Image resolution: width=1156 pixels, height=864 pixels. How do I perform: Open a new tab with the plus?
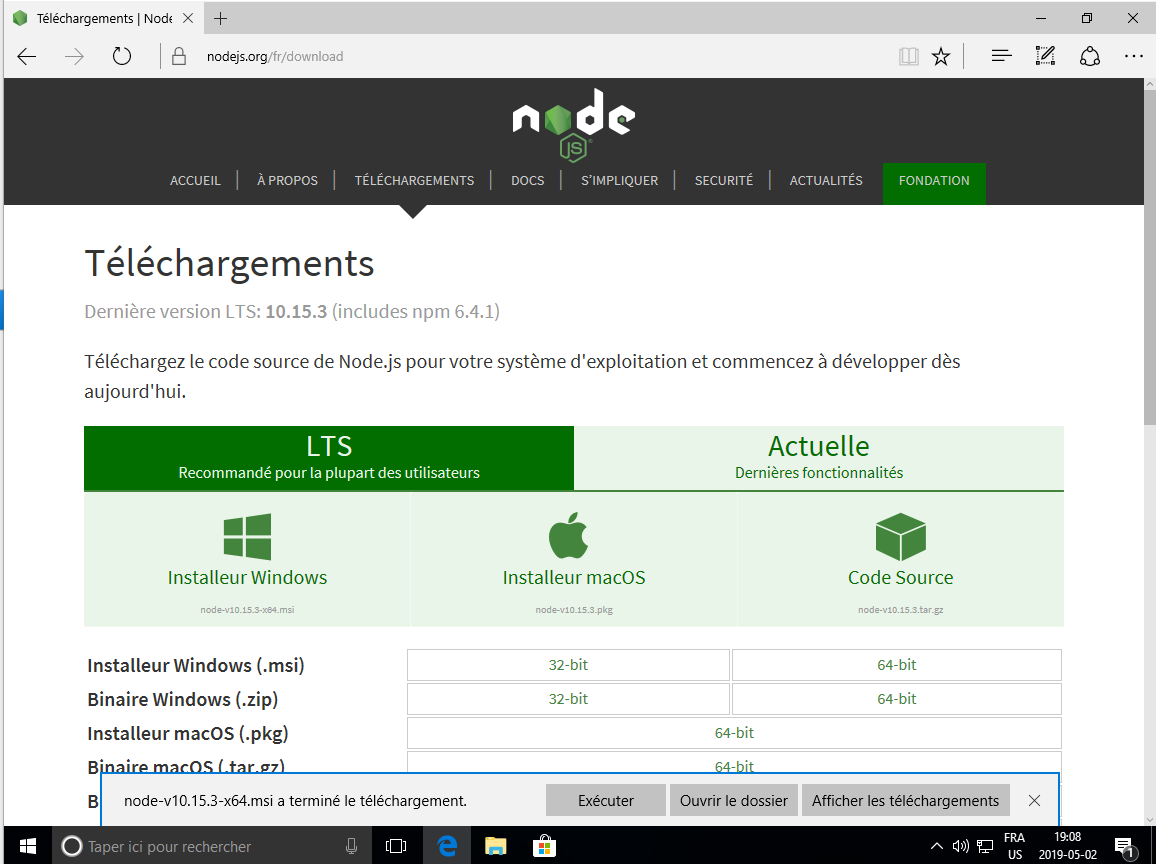pyautogui.click(x=220, y=18)
